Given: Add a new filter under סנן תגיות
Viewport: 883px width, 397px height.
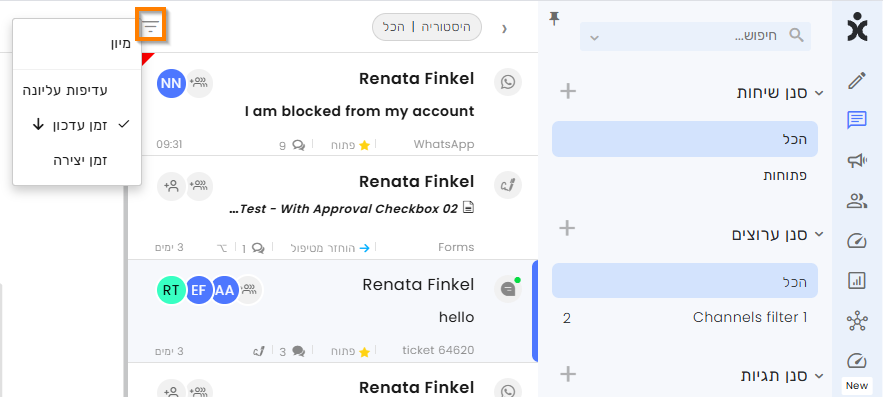Looking at the screenshot, I should 568,373.
